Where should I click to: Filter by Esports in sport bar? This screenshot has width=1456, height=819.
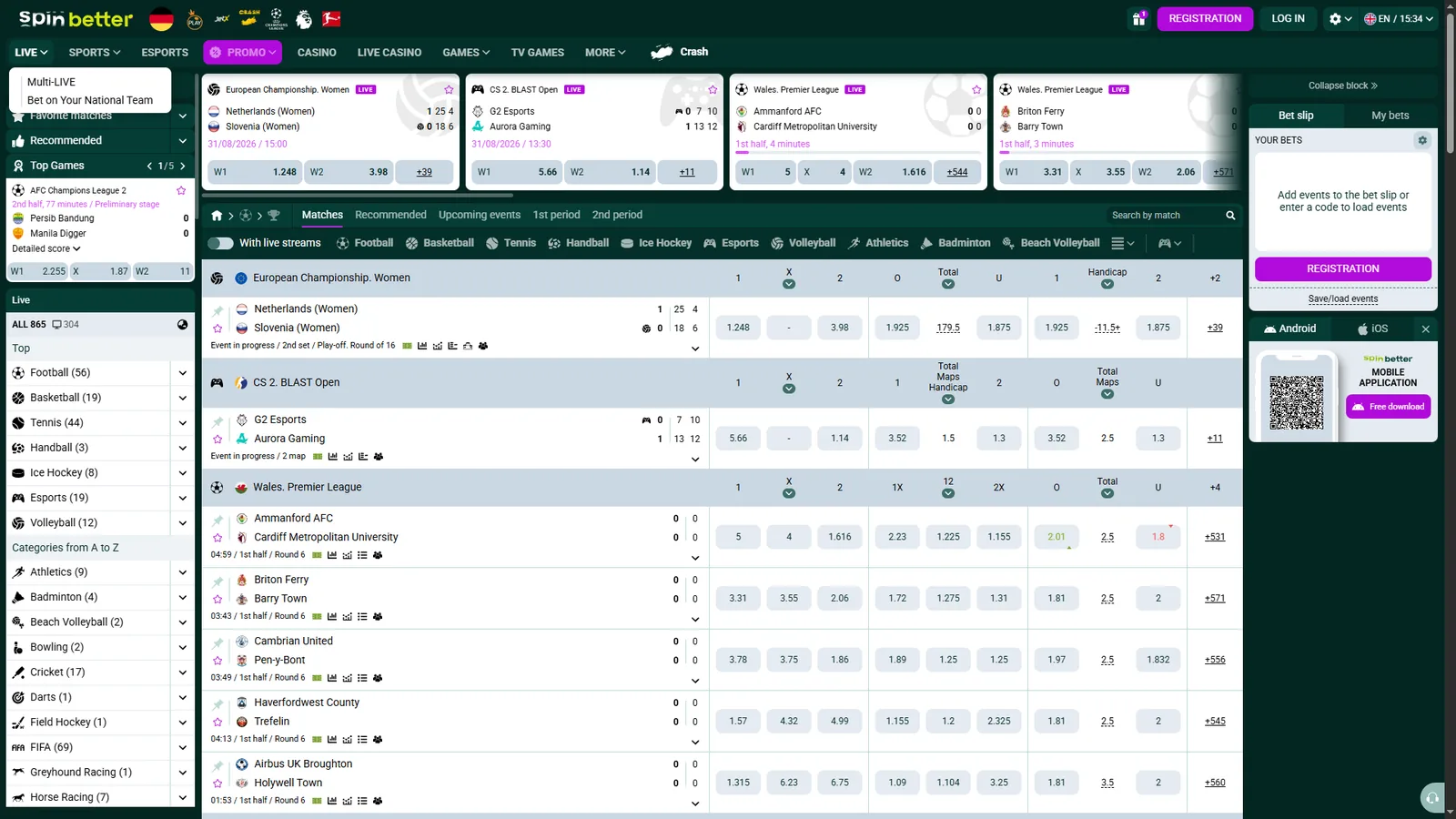(731, 243)
